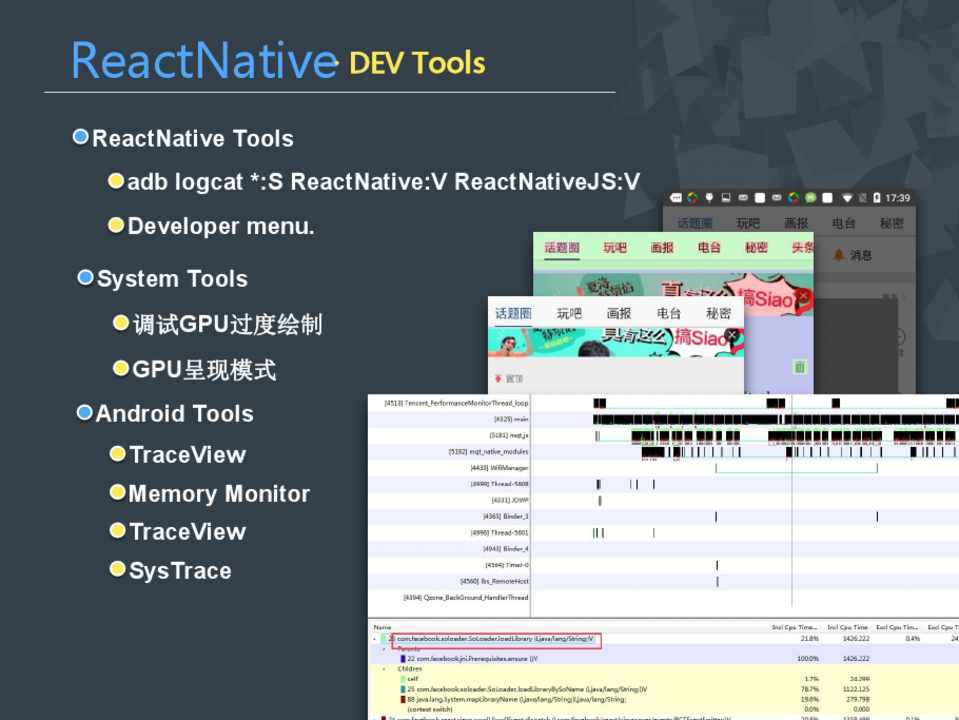The image size is (959, 720).
Task: Sort by Incl Cpu Time column header
Action: coord(847,627)
